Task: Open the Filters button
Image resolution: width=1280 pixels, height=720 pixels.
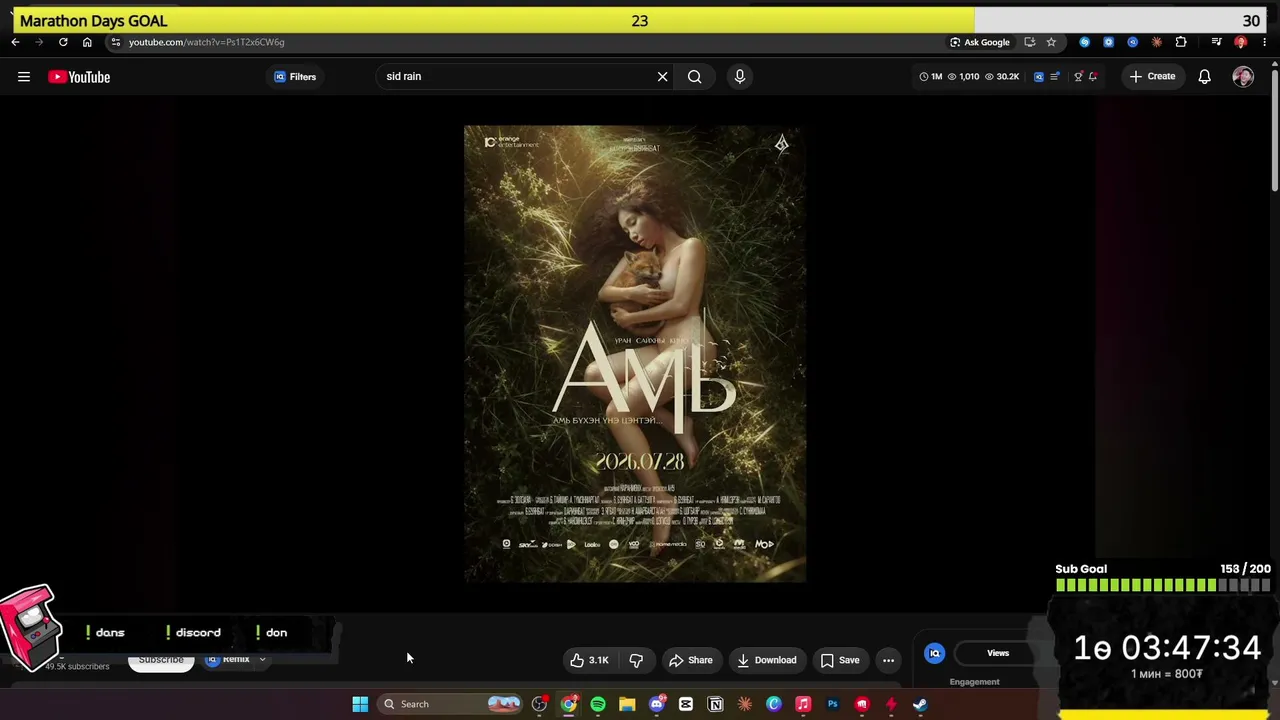Action: point(295,77)
